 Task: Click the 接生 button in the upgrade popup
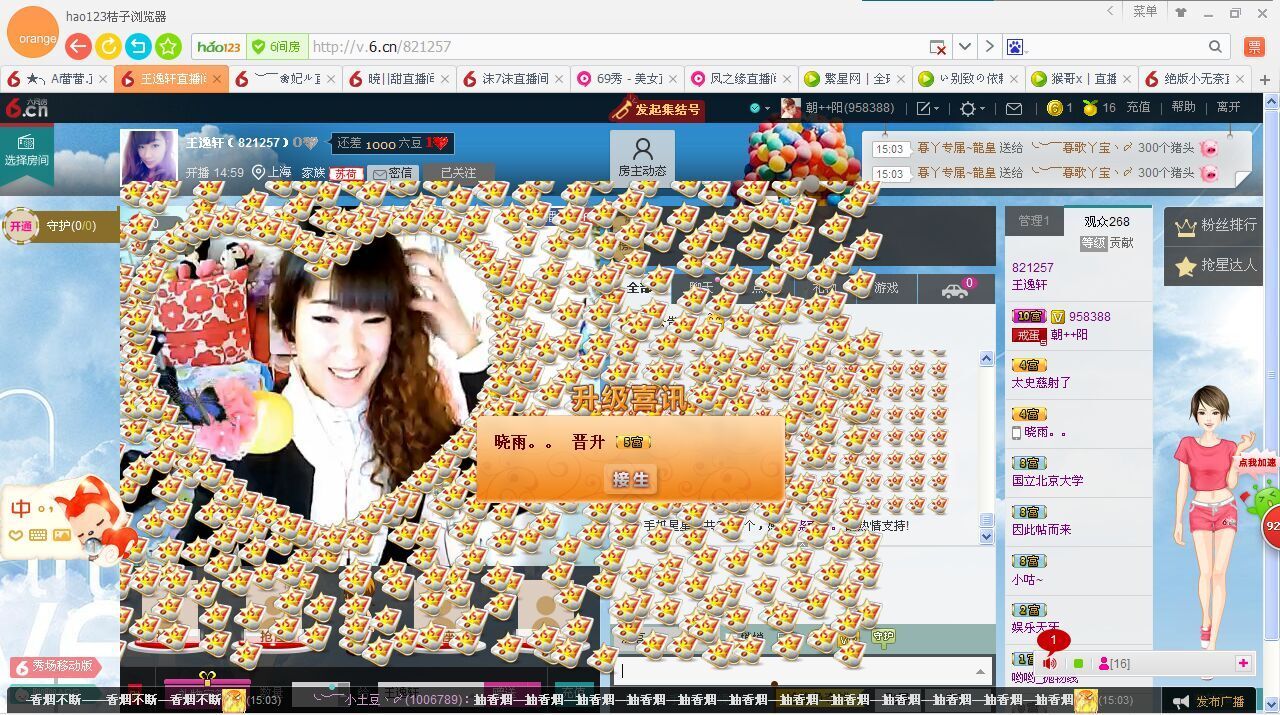point(631,479)
